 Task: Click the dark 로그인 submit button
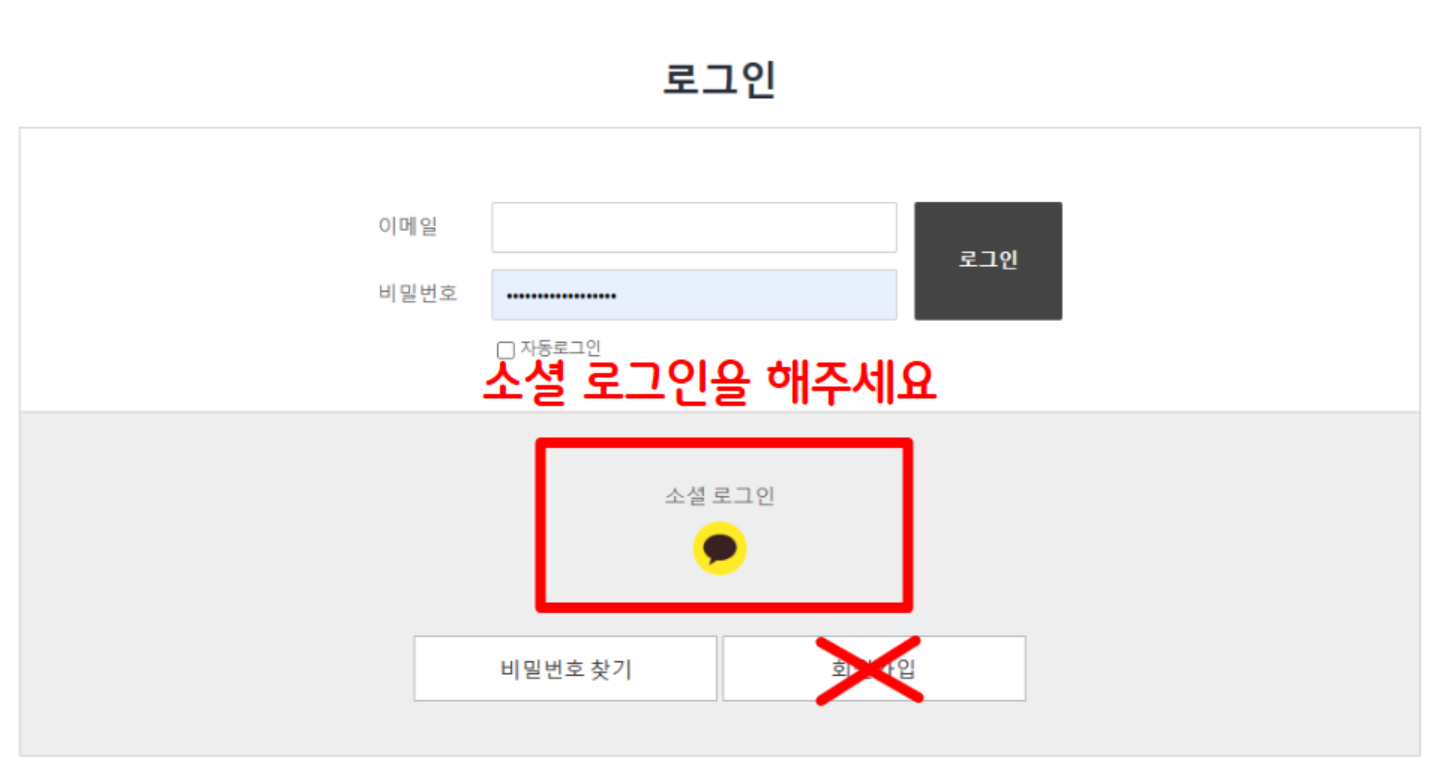click(988, 261)
